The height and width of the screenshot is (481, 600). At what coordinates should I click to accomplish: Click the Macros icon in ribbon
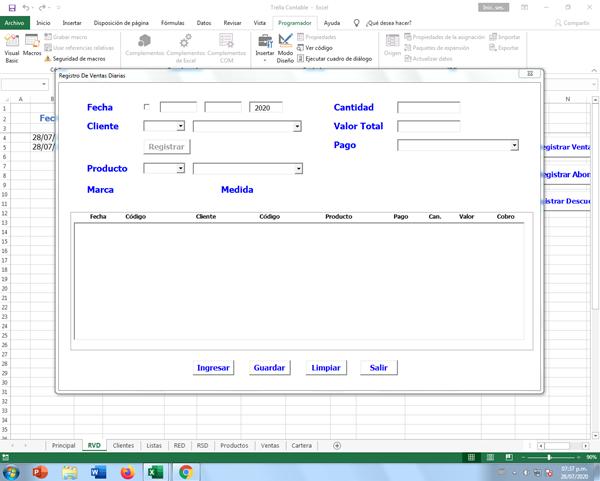(32, 46)
